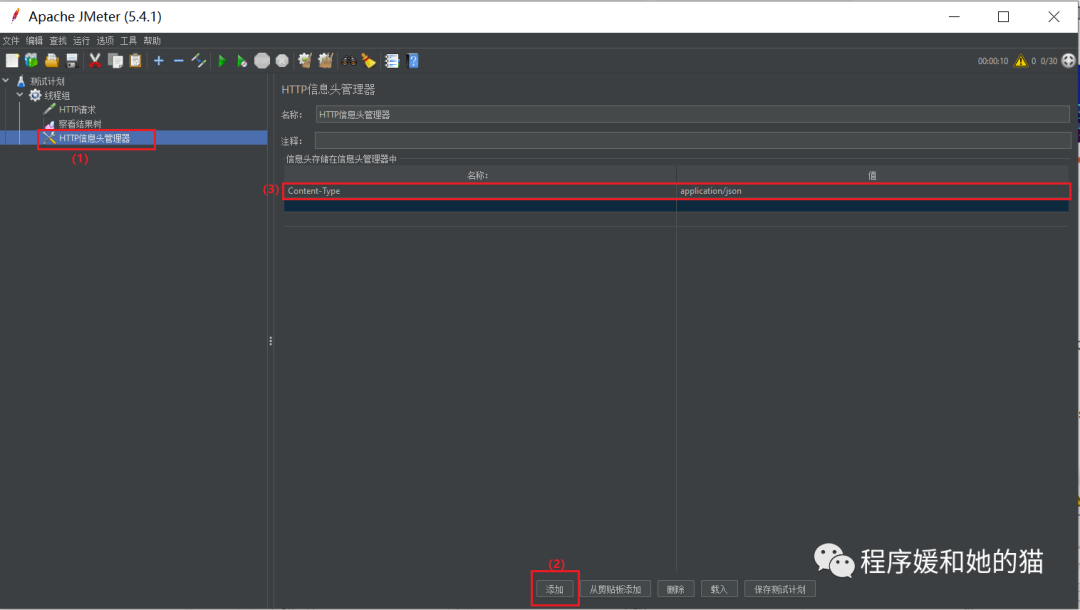This screenshot has height=610, width=1080.
Task: Click the 添加 button
Action: click(x=554, y=589)
